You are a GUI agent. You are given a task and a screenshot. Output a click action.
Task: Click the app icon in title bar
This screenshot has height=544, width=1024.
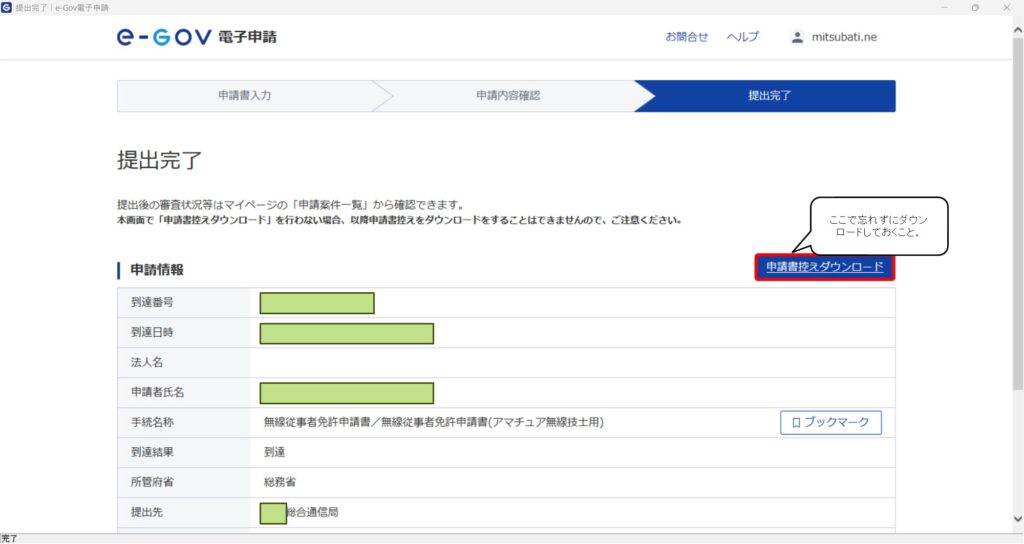6,7
